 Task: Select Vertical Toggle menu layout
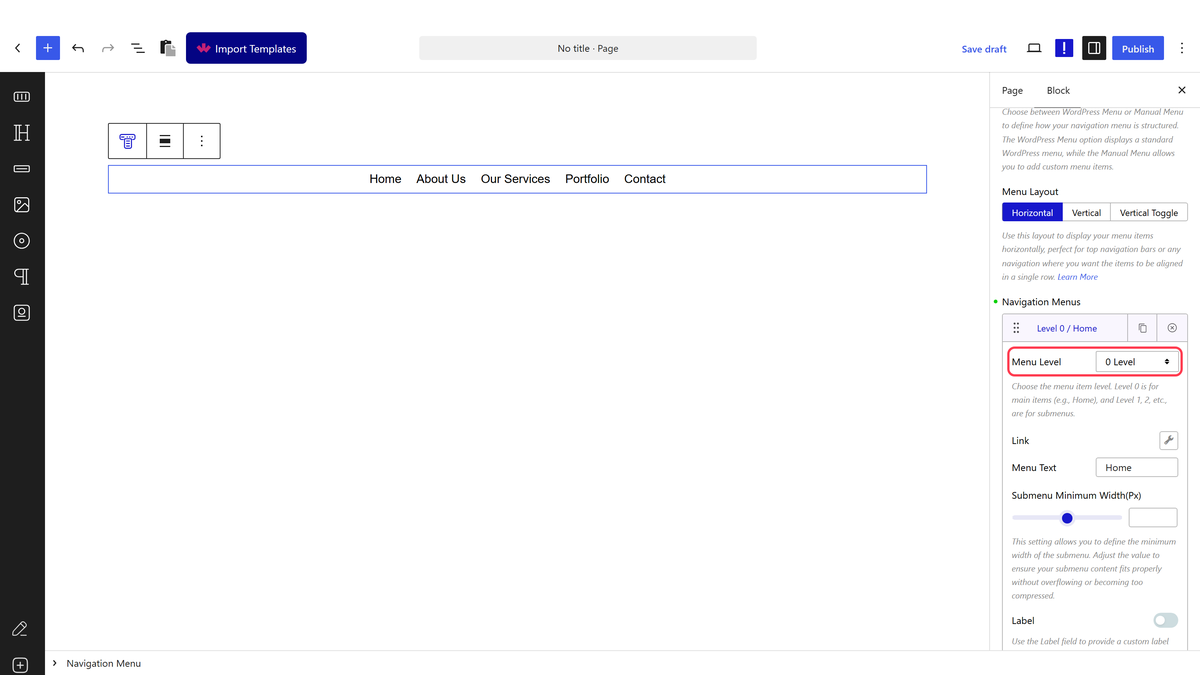coord(1149,213)
